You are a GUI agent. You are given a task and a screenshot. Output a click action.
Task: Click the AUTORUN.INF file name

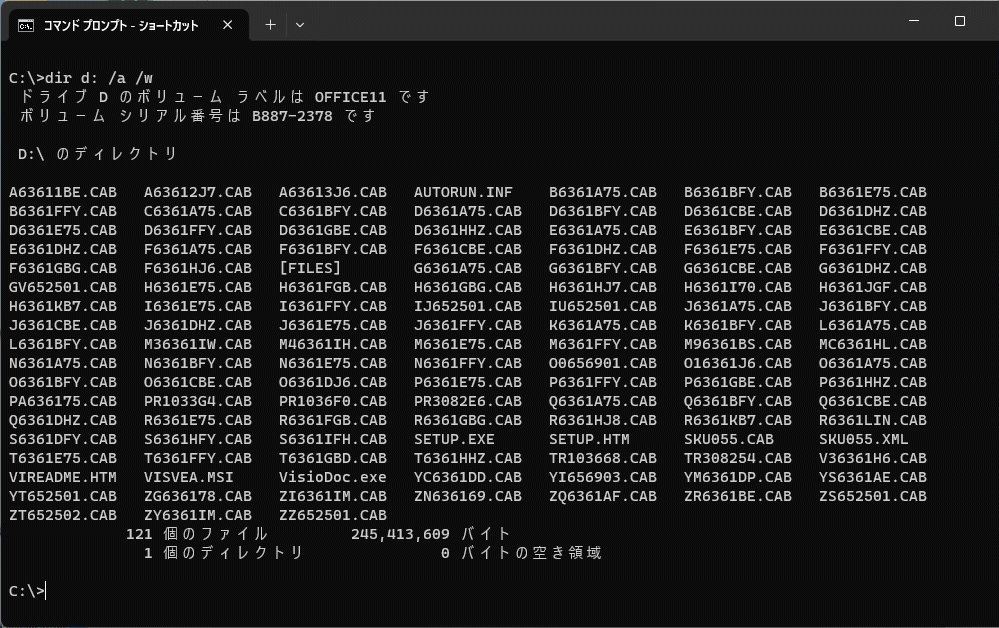click(463, 192)
